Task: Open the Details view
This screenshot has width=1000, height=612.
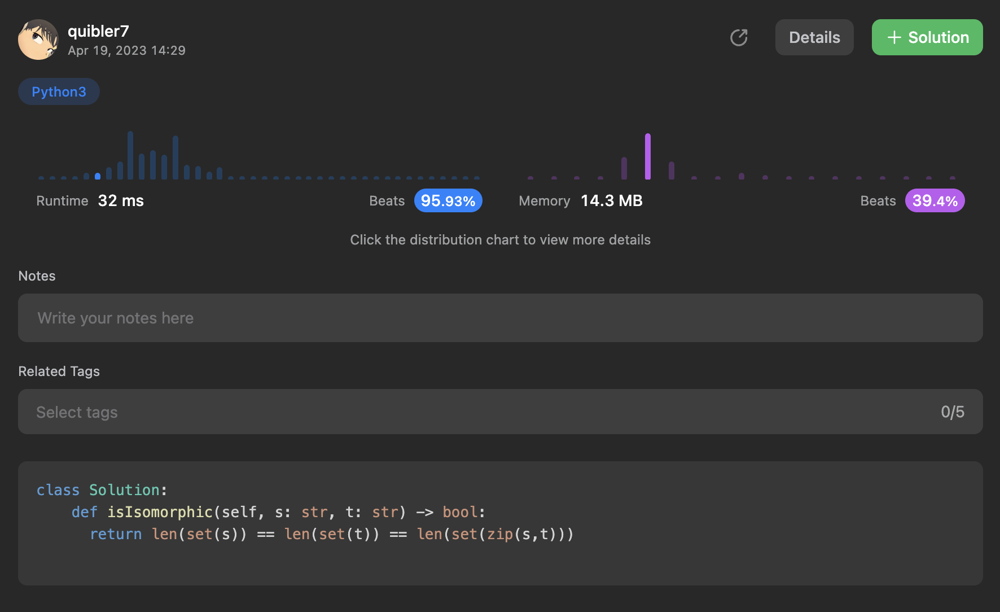Action: (x=814, y=38)
